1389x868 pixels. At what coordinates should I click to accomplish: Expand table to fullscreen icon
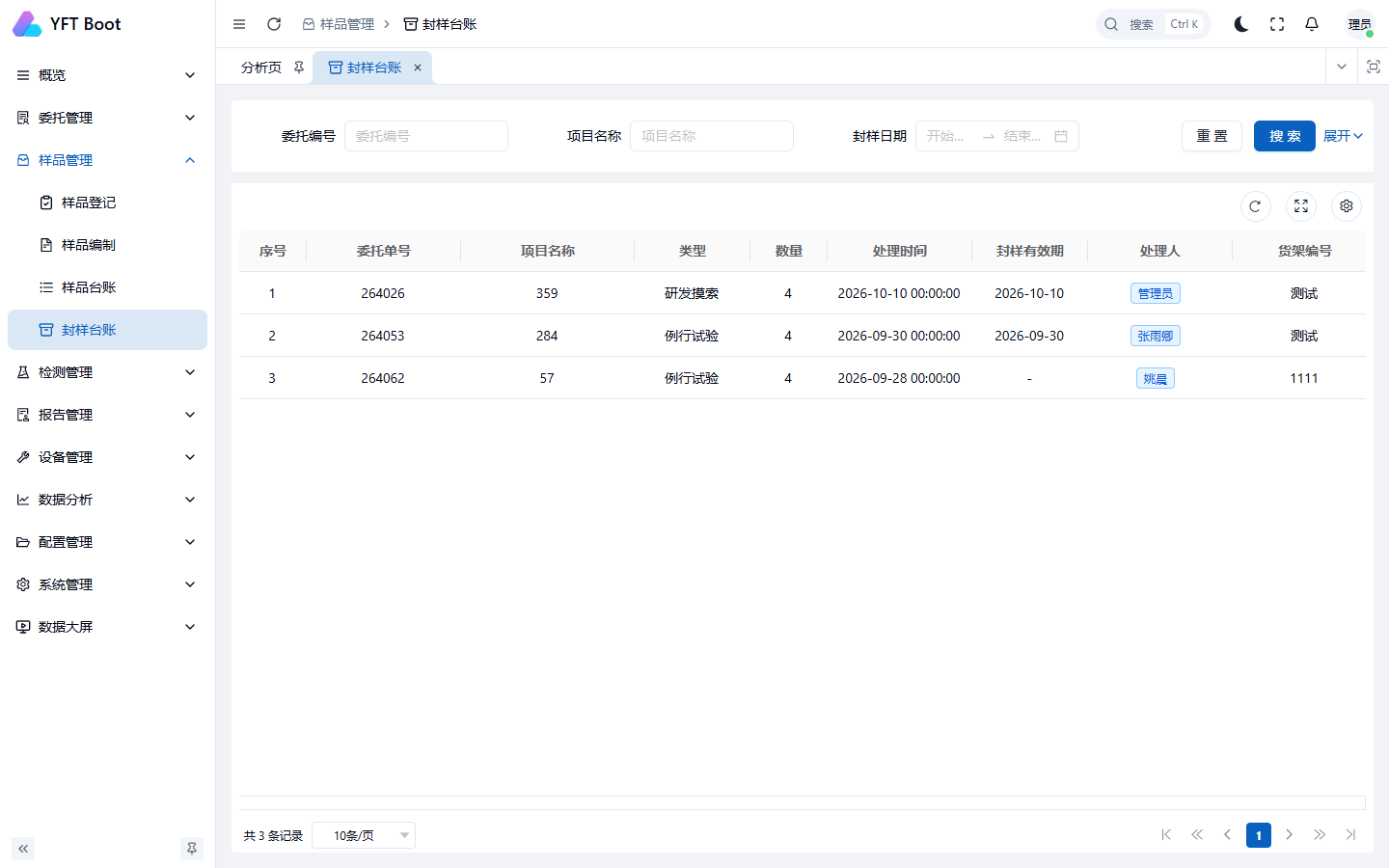coord(1301,206)
